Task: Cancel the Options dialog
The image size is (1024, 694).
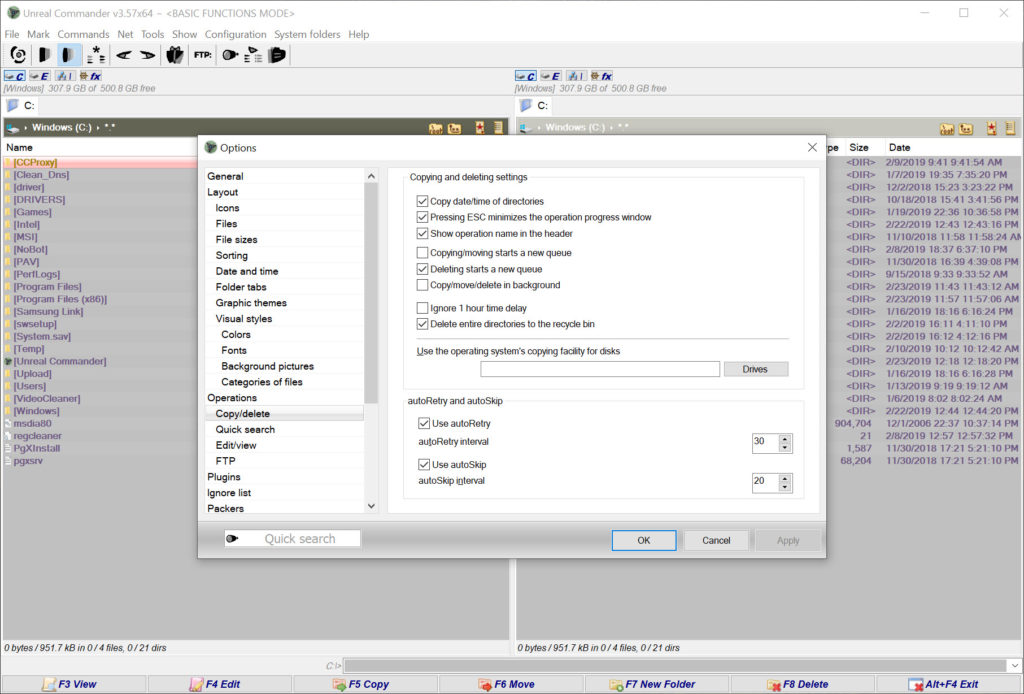Action: 716,540
